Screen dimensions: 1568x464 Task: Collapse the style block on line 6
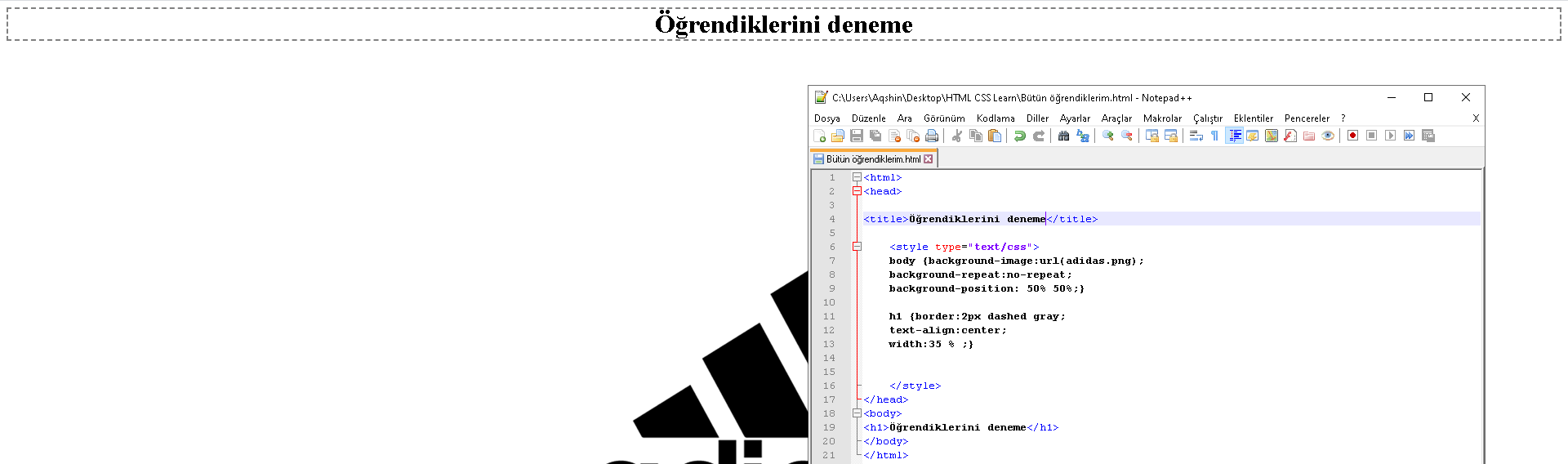[857, 247]
